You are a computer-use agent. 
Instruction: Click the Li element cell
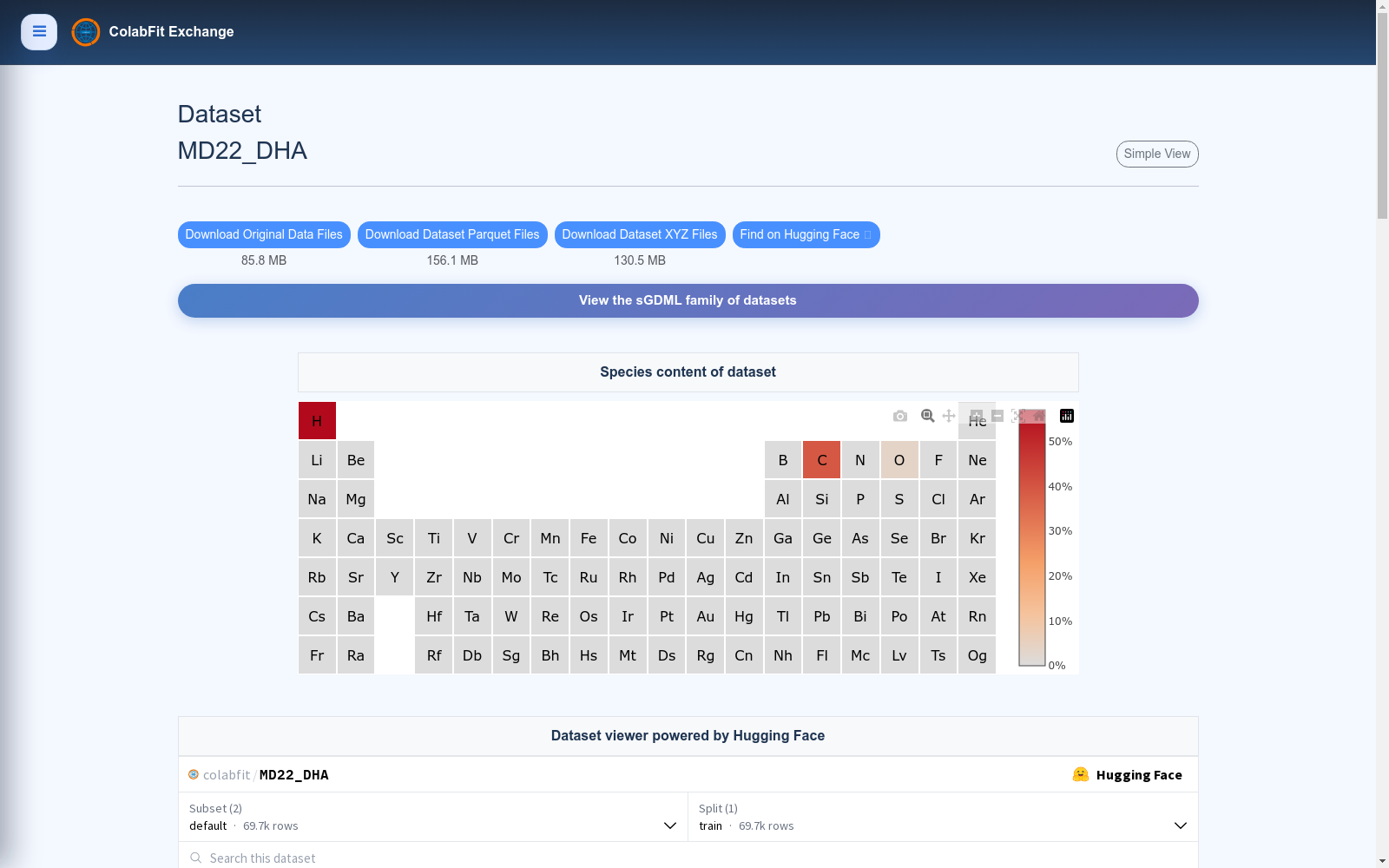(x=317, y=460)
